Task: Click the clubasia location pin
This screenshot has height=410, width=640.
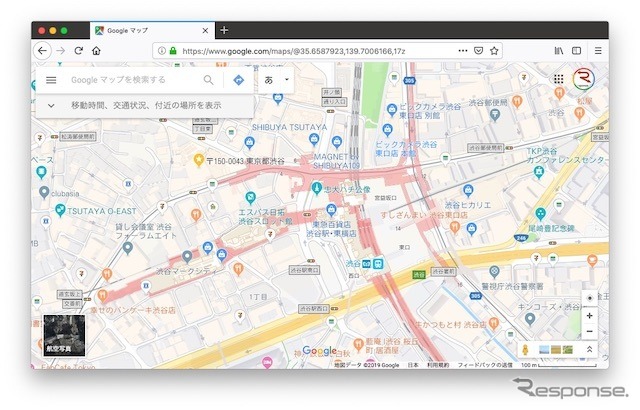Action: 44,192
